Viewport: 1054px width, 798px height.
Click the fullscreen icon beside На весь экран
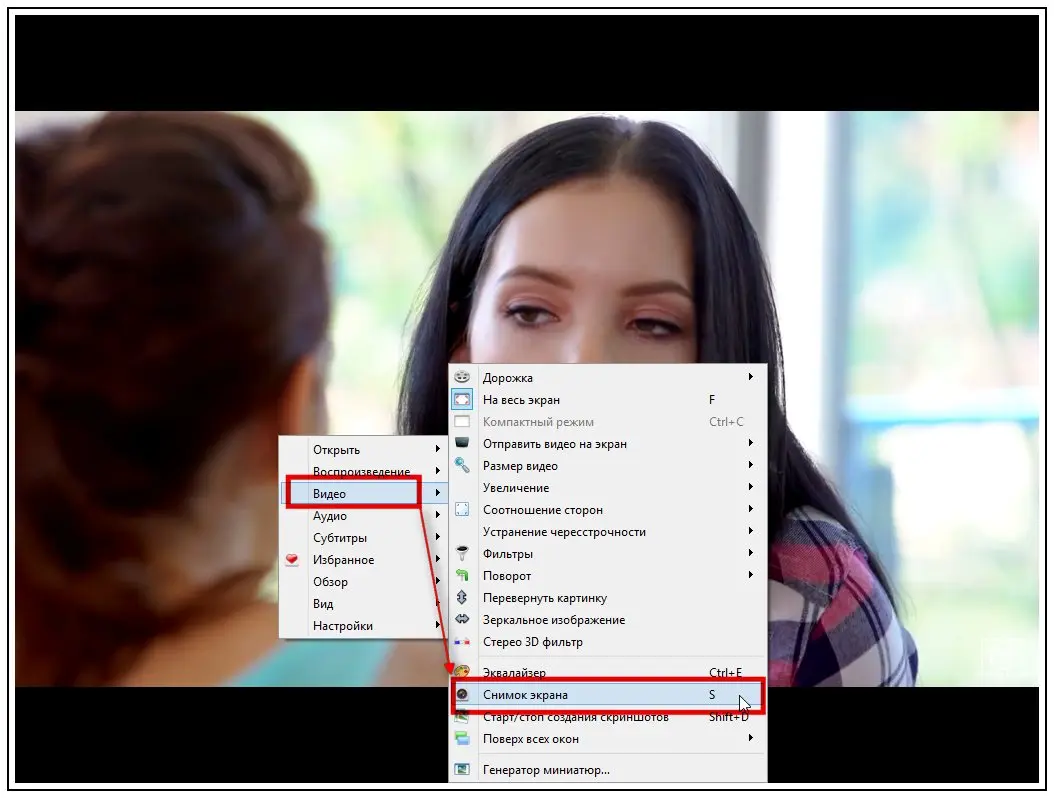pyautogui.click(x=462, y=399)
